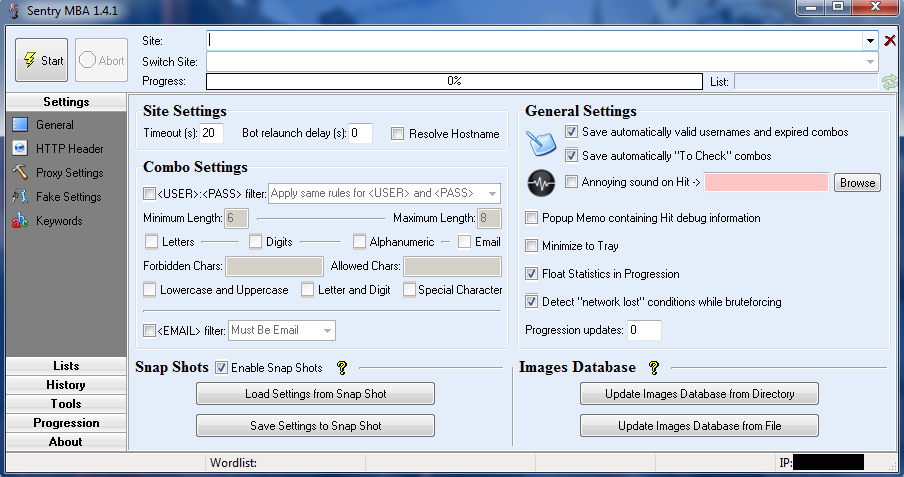The image size is (904, 477).
Task: Click into the Site input field
Action: [x=534, y=40]
